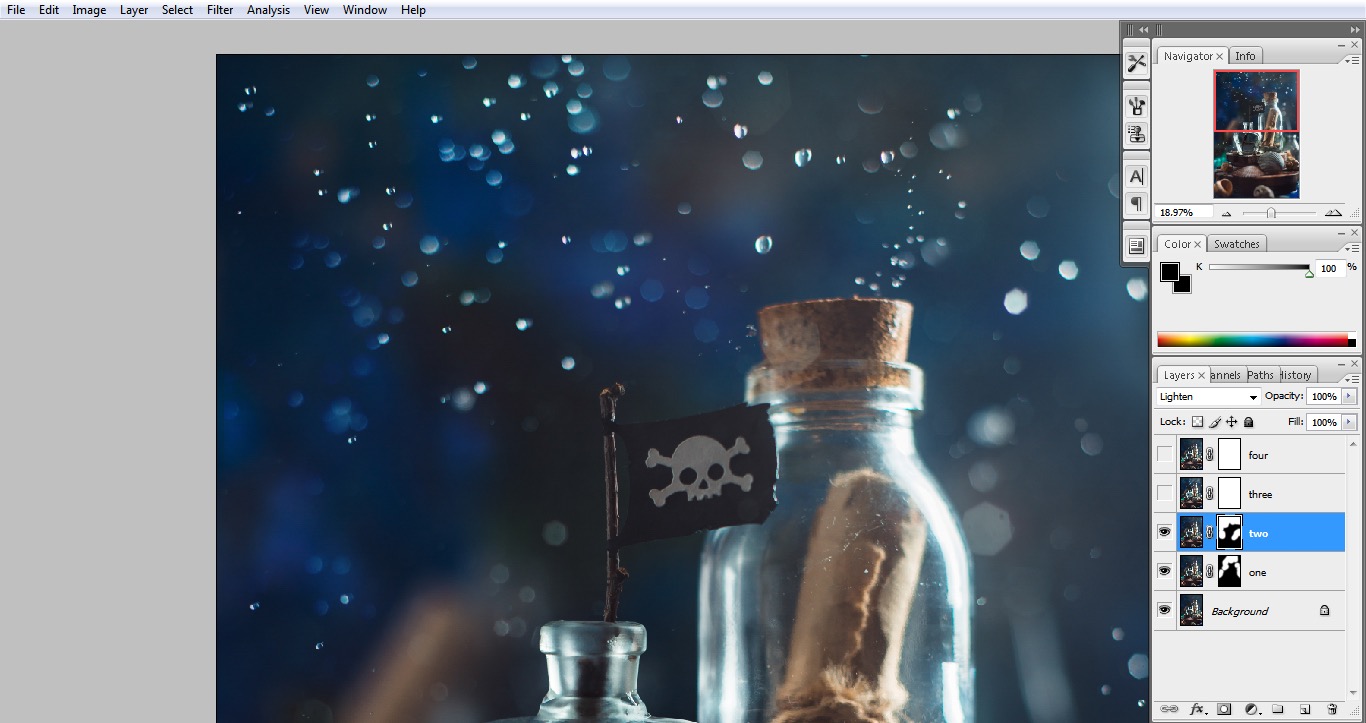Open the Analysis menu
Viewport: 1366px width, 723px height.
268,10
